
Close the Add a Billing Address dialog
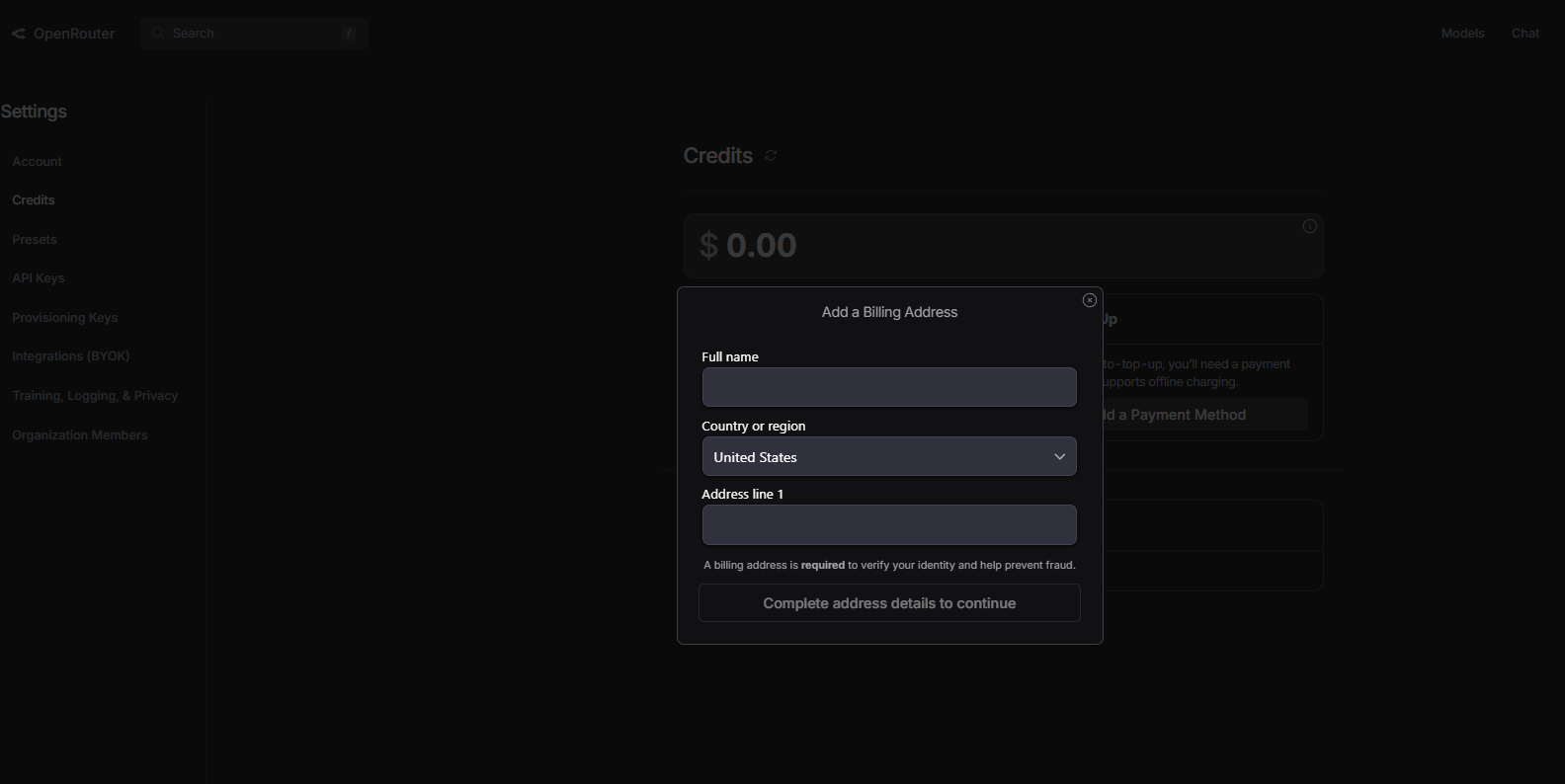pyautogui.click(x=1089, y=300)
